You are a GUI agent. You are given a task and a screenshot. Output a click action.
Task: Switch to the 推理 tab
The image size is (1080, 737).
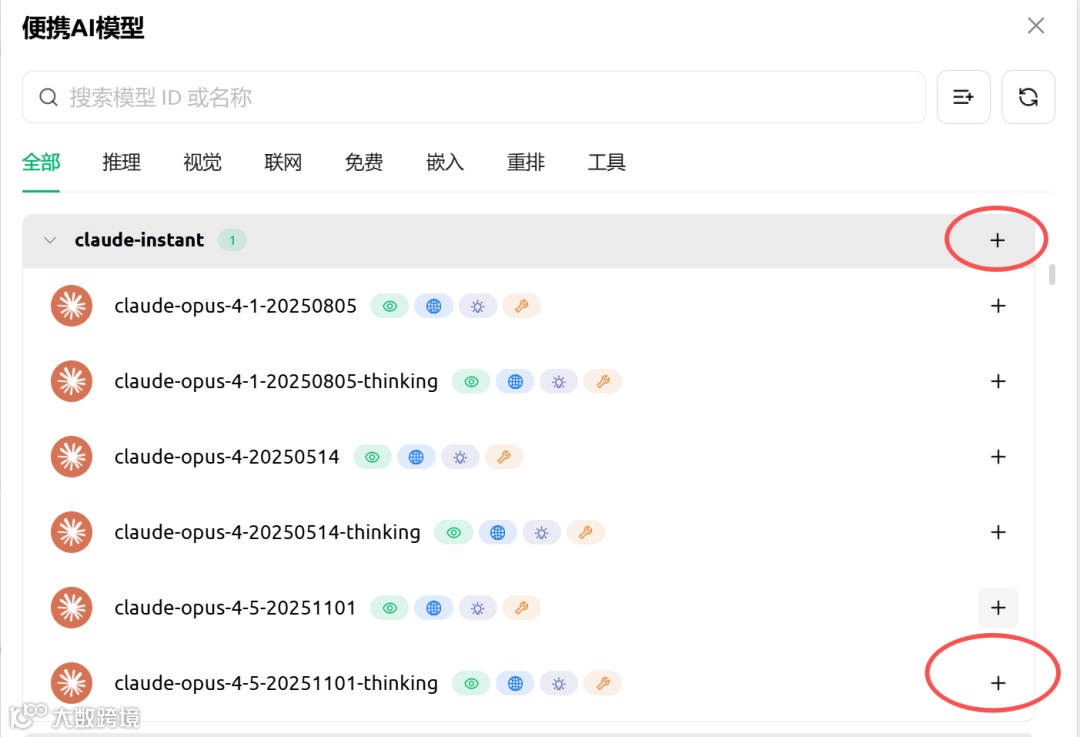[x=122, y=163]
